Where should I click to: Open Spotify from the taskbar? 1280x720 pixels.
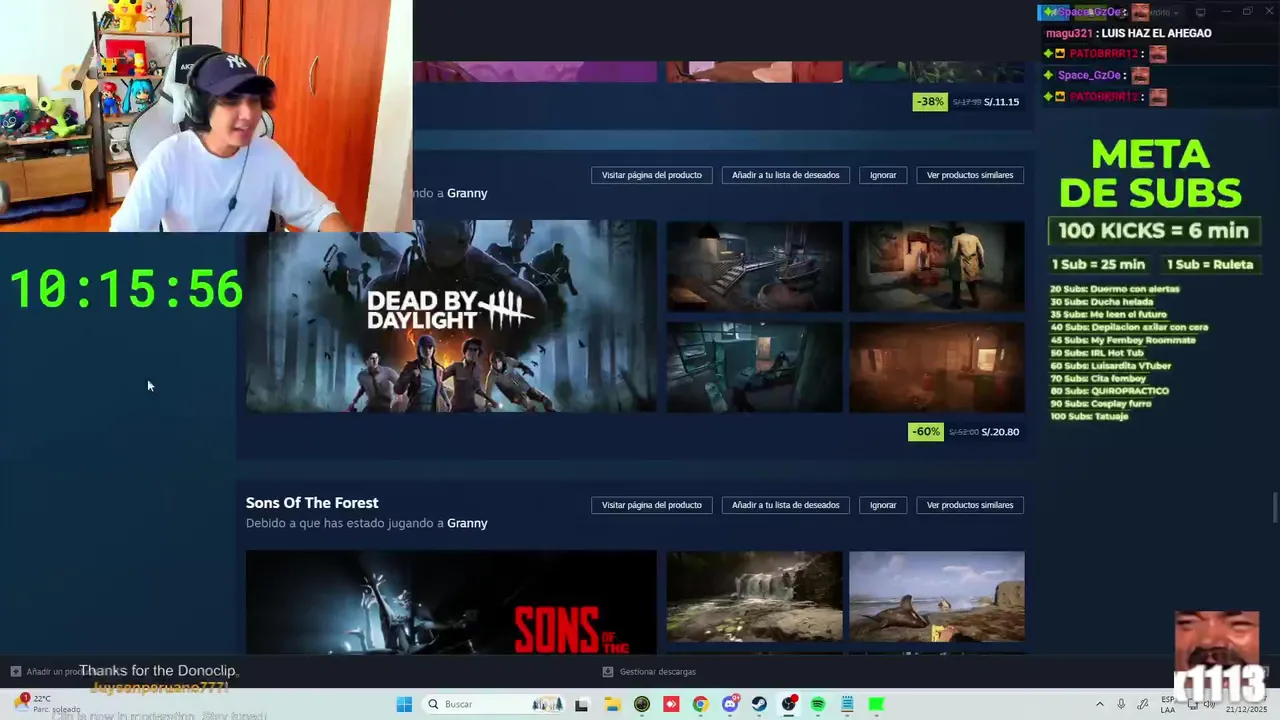[x=818, y=704]
